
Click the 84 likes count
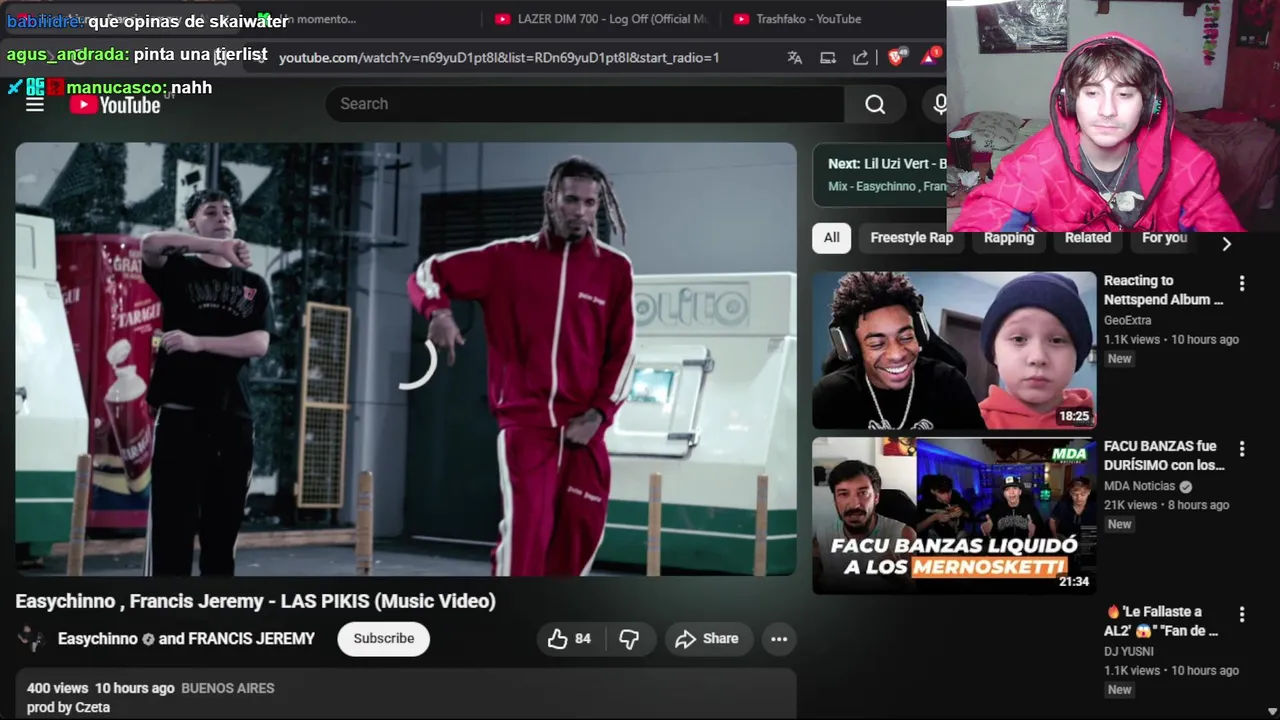[583, 639]
